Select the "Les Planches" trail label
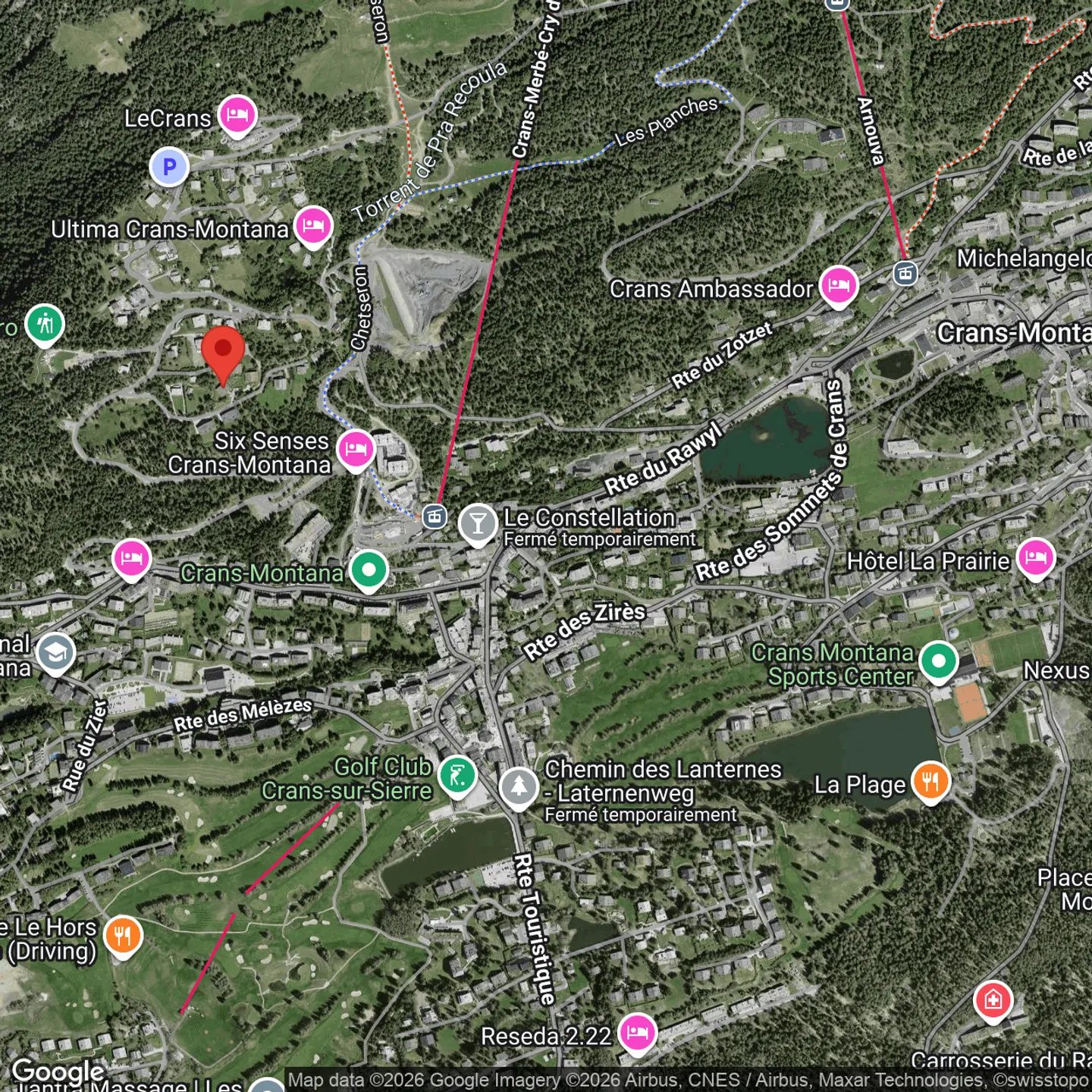This screenshot has width=1092, height=1092. click(x=667, y=121)
